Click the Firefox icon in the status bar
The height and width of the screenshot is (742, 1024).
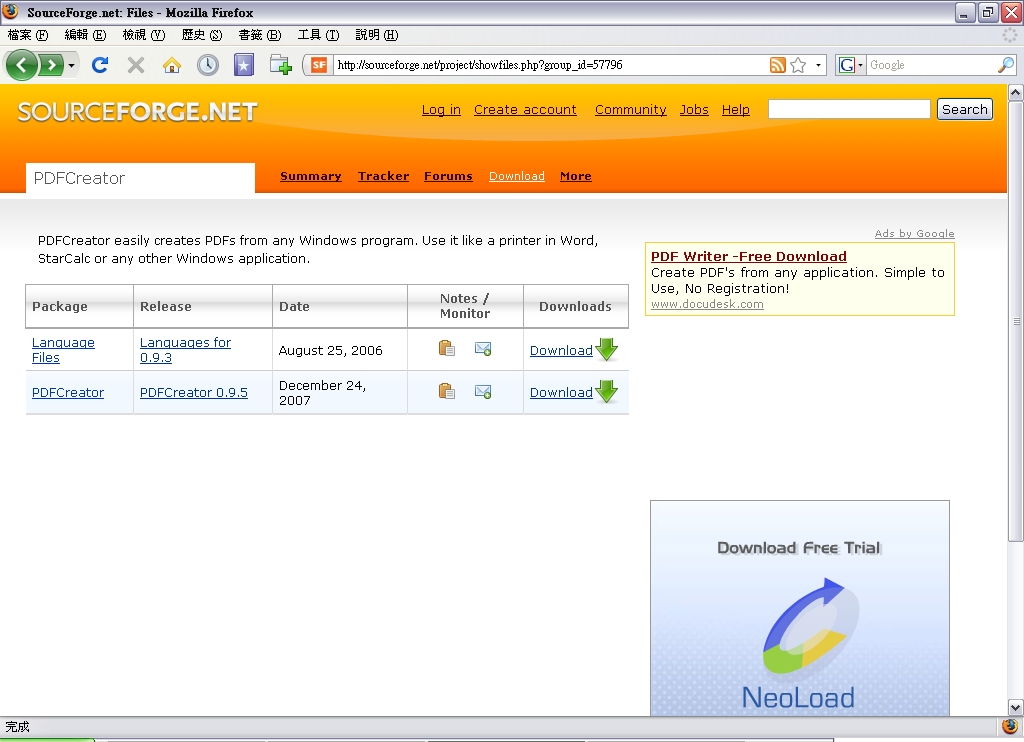[1010, 726]
